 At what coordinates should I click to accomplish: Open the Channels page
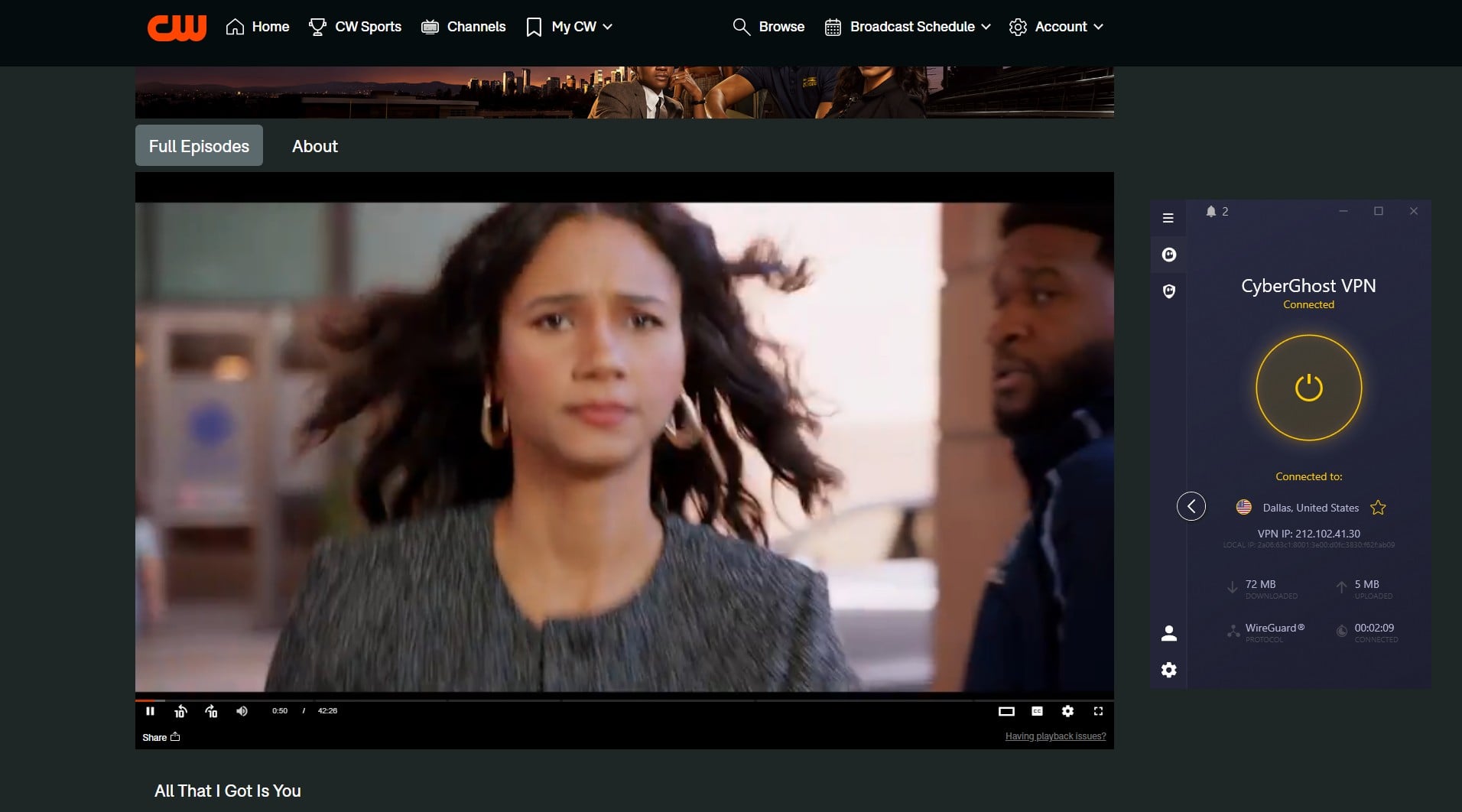[x=463, y=27]
